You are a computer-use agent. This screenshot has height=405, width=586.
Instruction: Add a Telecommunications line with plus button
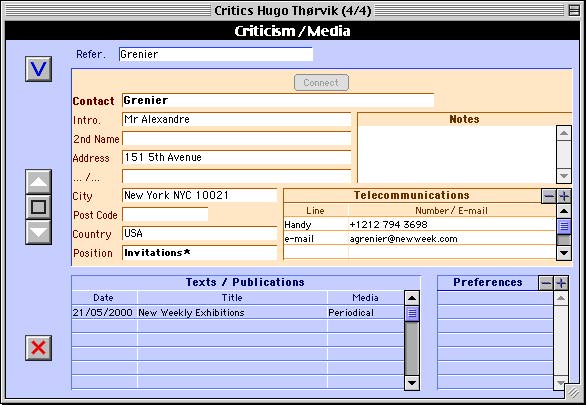(564, 196)
